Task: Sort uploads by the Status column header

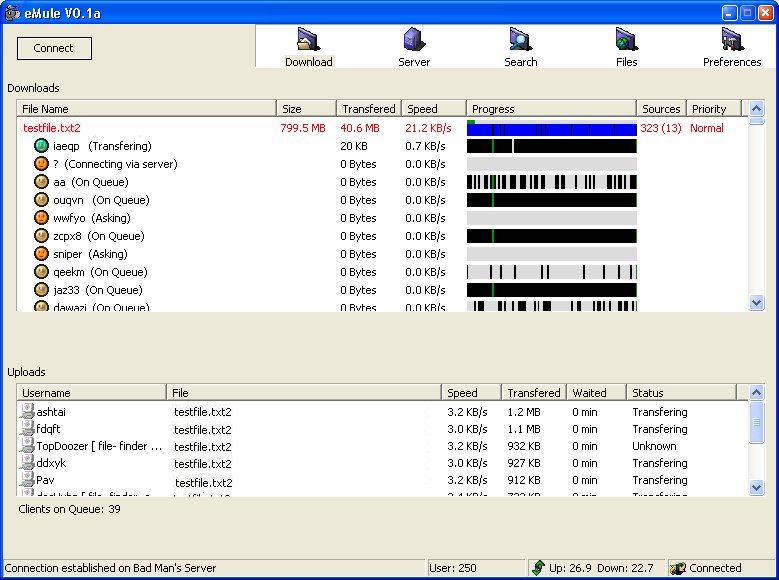Action: pyautogui.click(x=681, y=393)
